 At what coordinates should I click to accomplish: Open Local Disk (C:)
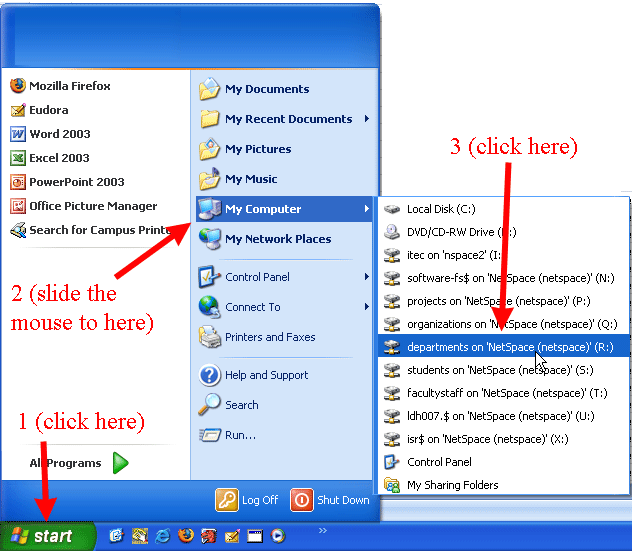click(504, 209)
